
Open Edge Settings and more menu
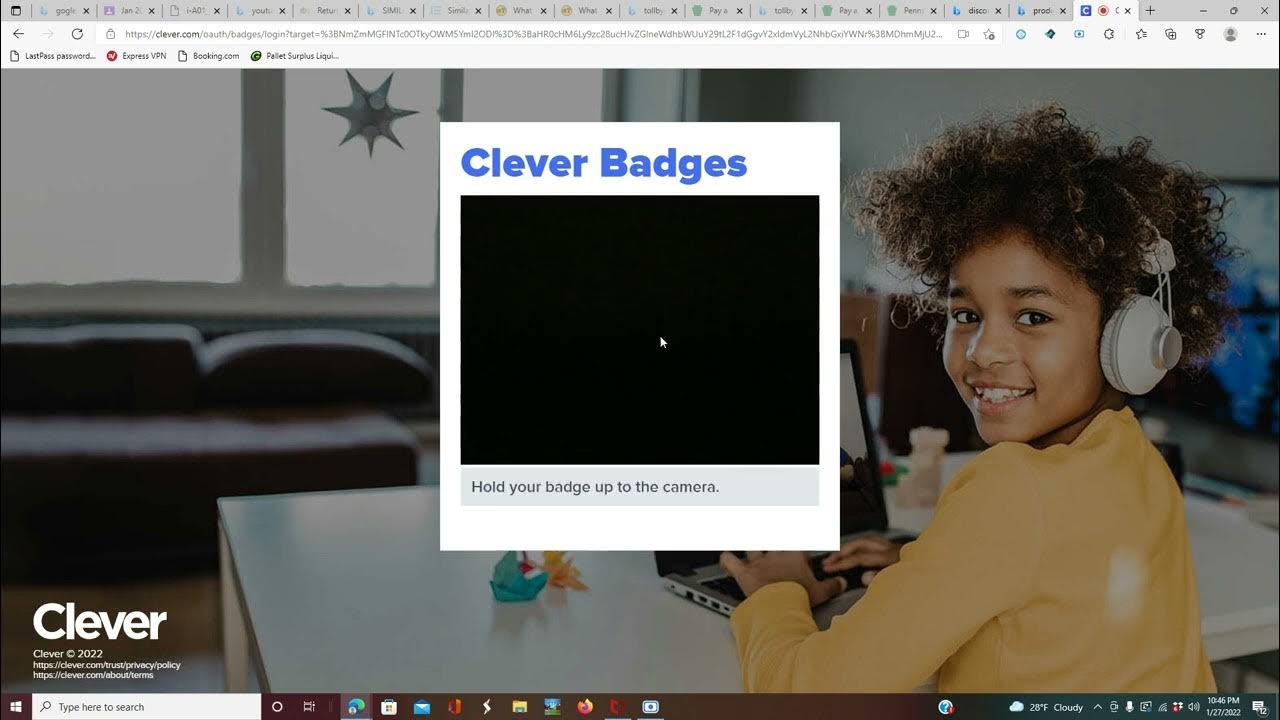1261,33
